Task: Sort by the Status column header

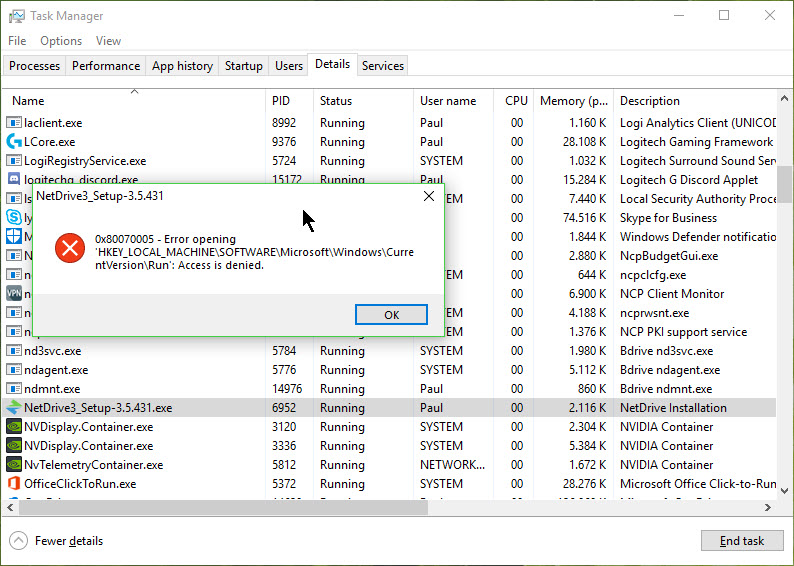Action: coord(364,101)
